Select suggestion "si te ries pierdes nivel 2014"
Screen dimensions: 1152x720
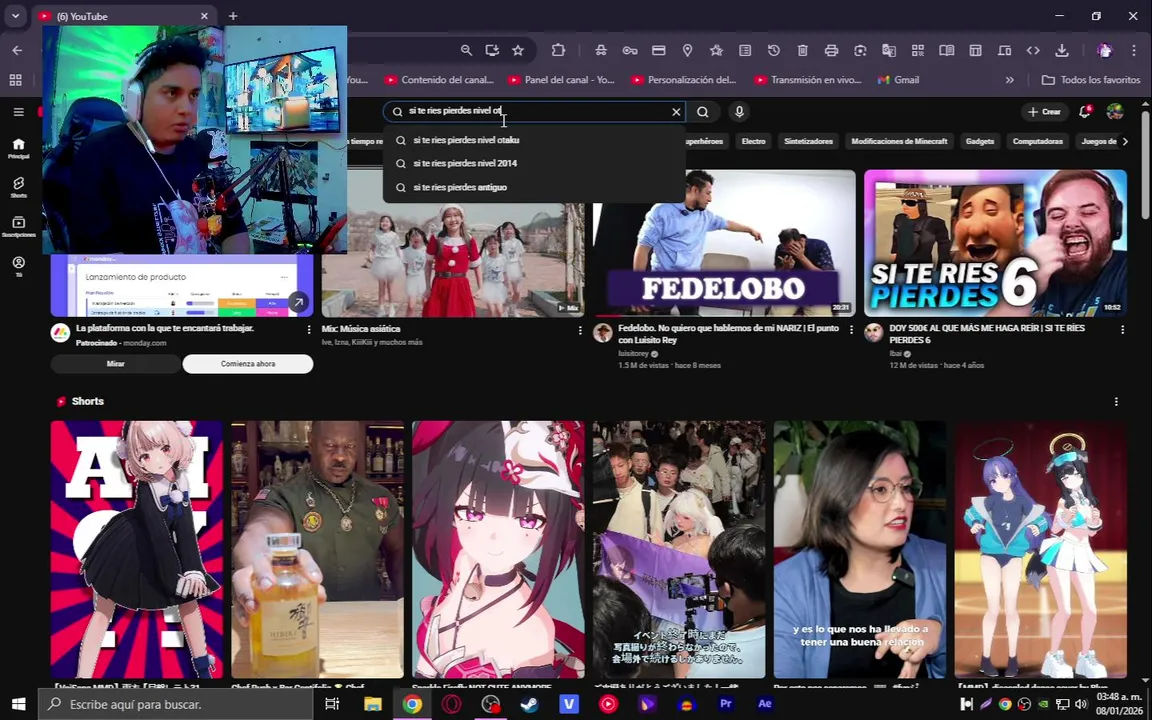tap(534, 163)
